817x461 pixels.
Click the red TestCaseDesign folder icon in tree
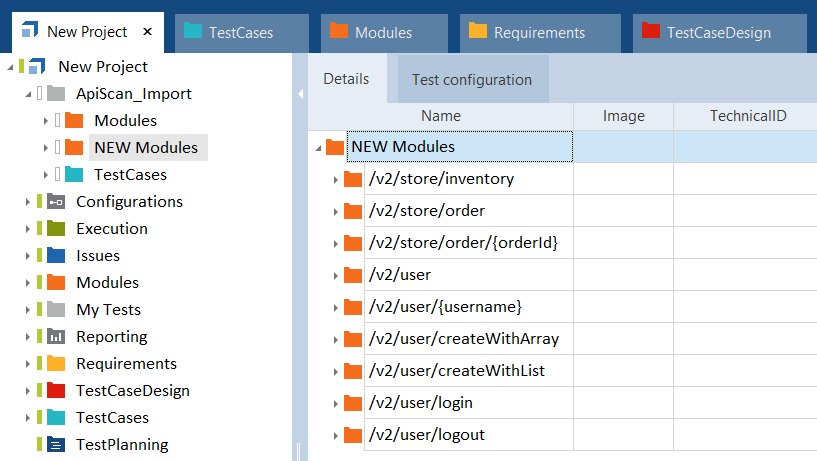(56, 391)
